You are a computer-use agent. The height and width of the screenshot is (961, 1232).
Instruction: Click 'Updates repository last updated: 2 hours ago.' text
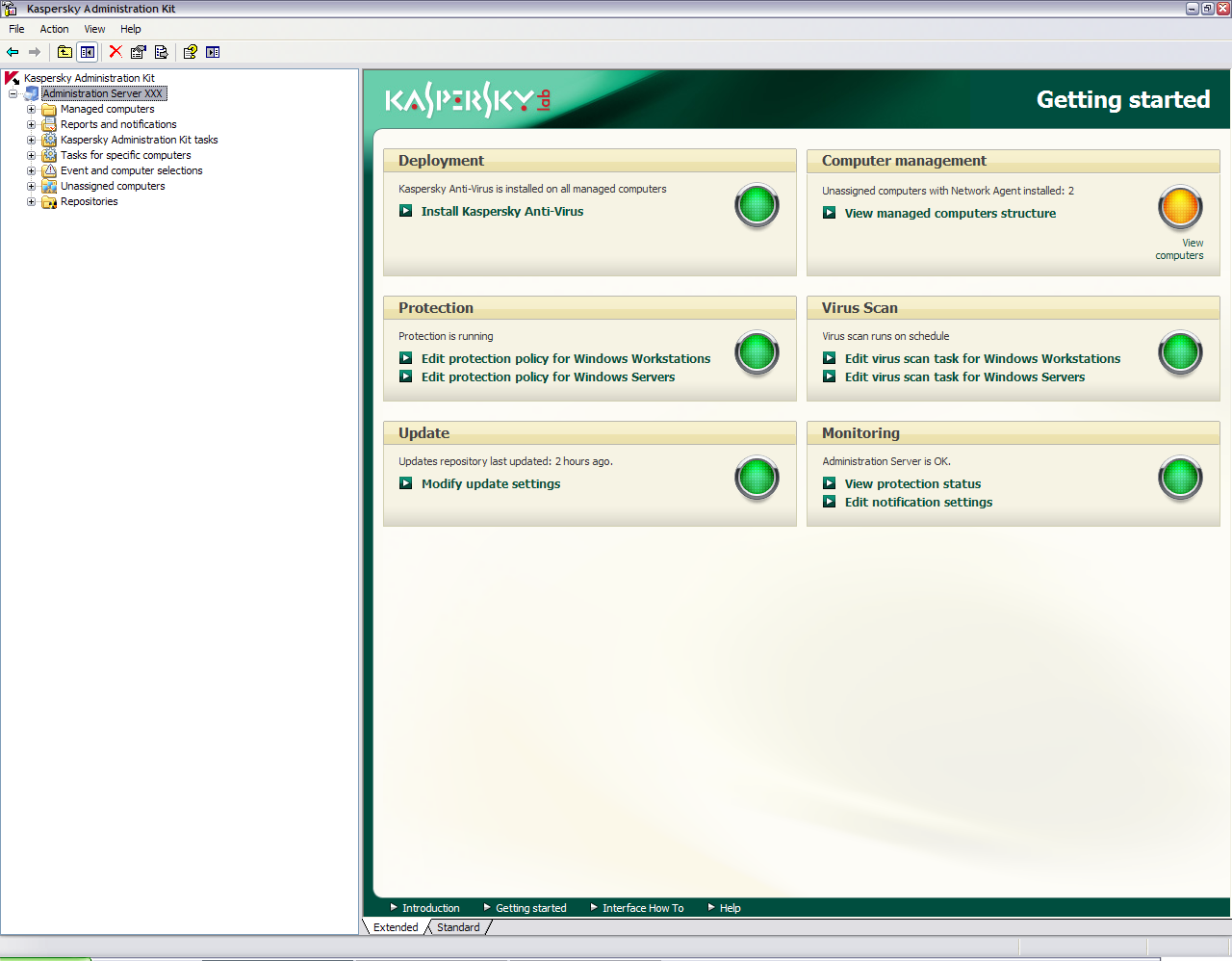click(x=505, y=461)
